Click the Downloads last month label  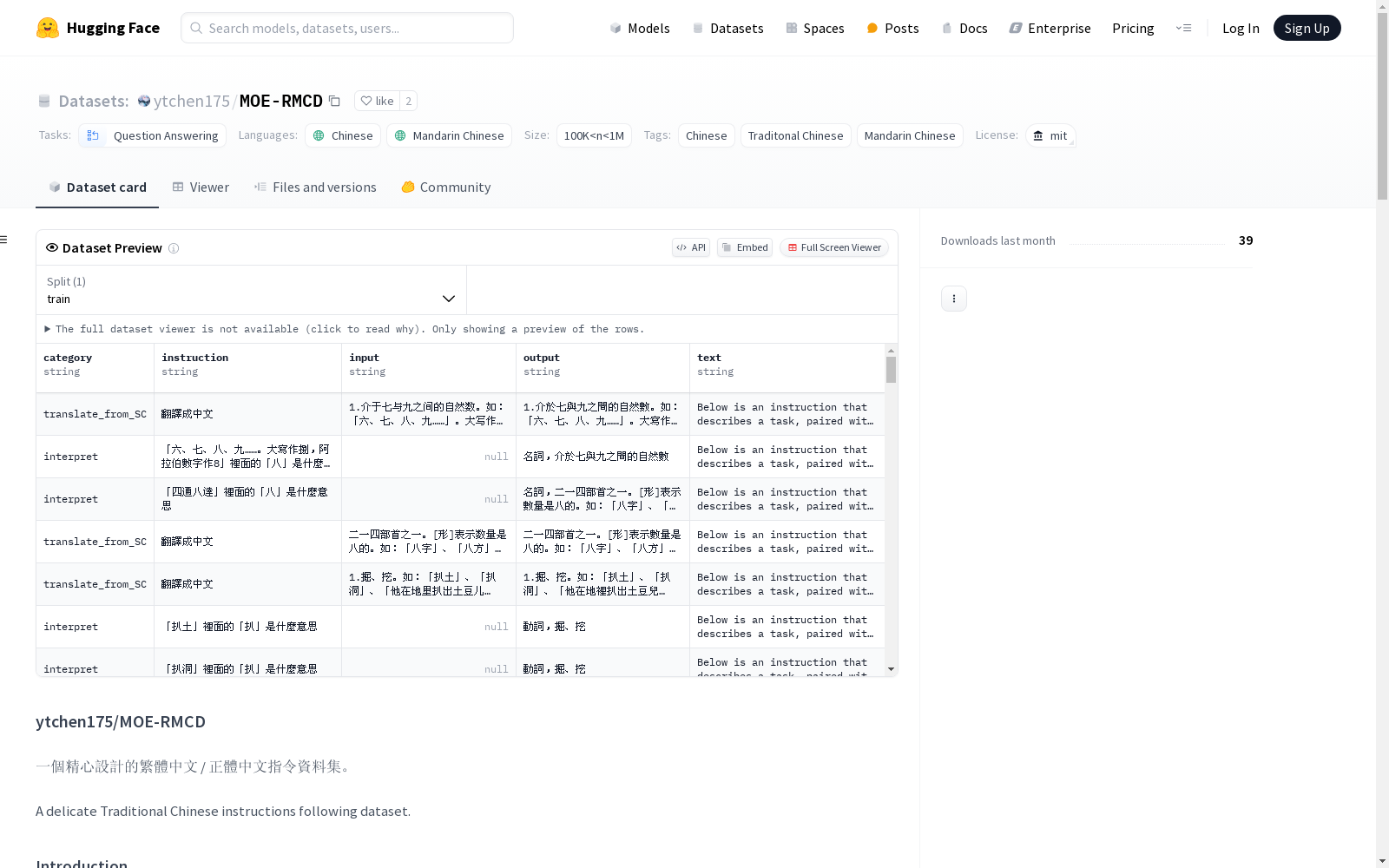pyautogui.click(x=998, y=240)
